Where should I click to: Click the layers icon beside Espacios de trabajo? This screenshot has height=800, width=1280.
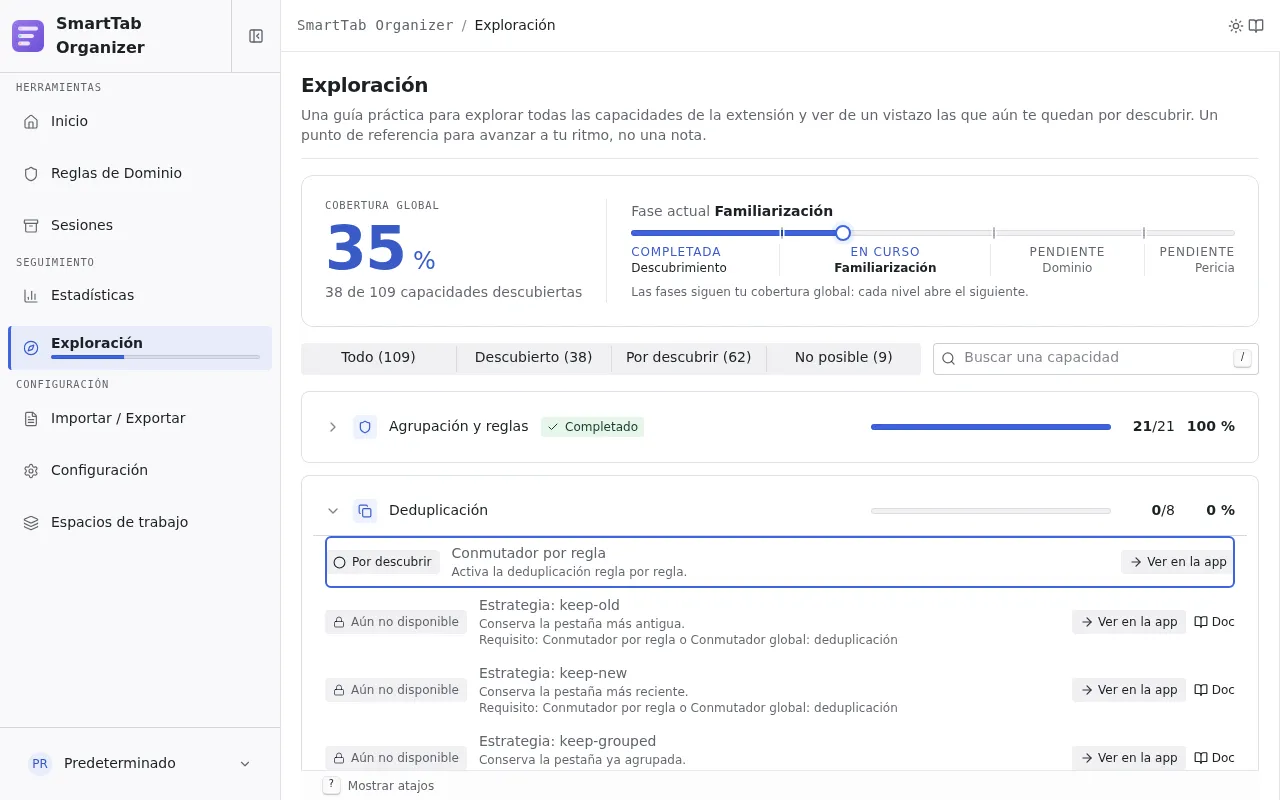tap(31, 523)
